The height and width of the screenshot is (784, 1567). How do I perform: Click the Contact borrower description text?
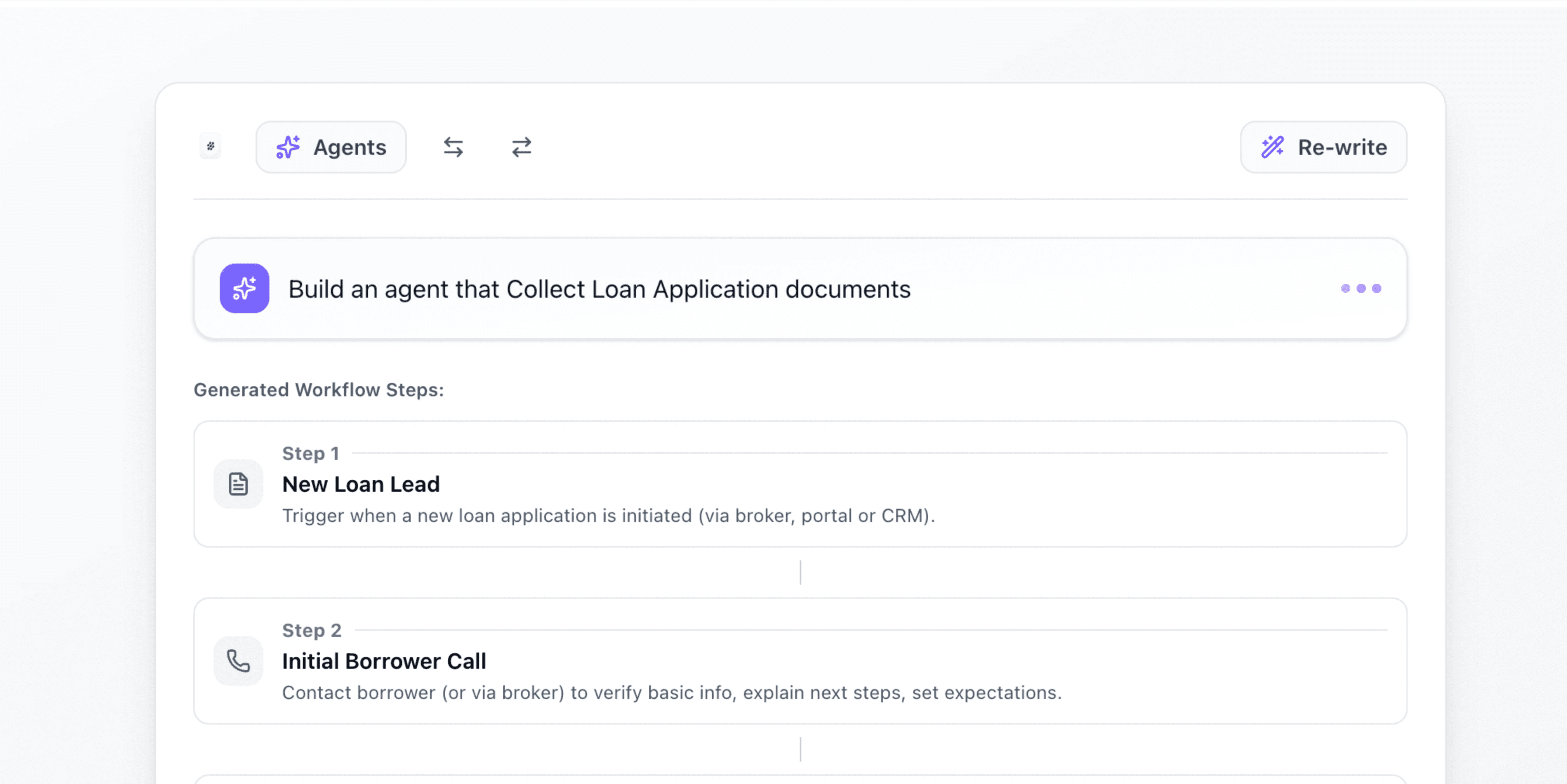(672, 693)
